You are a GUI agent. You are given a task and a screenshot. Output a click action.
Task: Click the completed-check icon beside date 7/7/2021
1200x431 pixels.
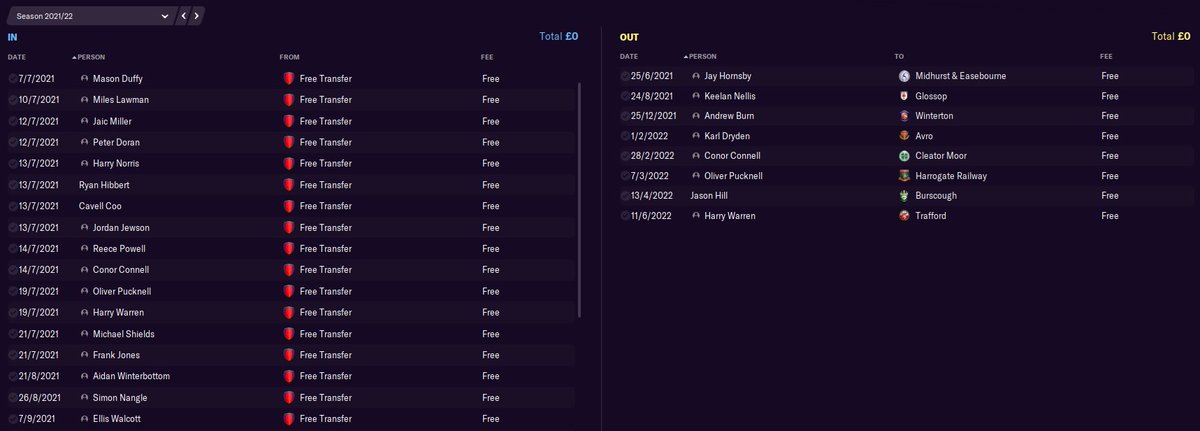pos(12,78)
